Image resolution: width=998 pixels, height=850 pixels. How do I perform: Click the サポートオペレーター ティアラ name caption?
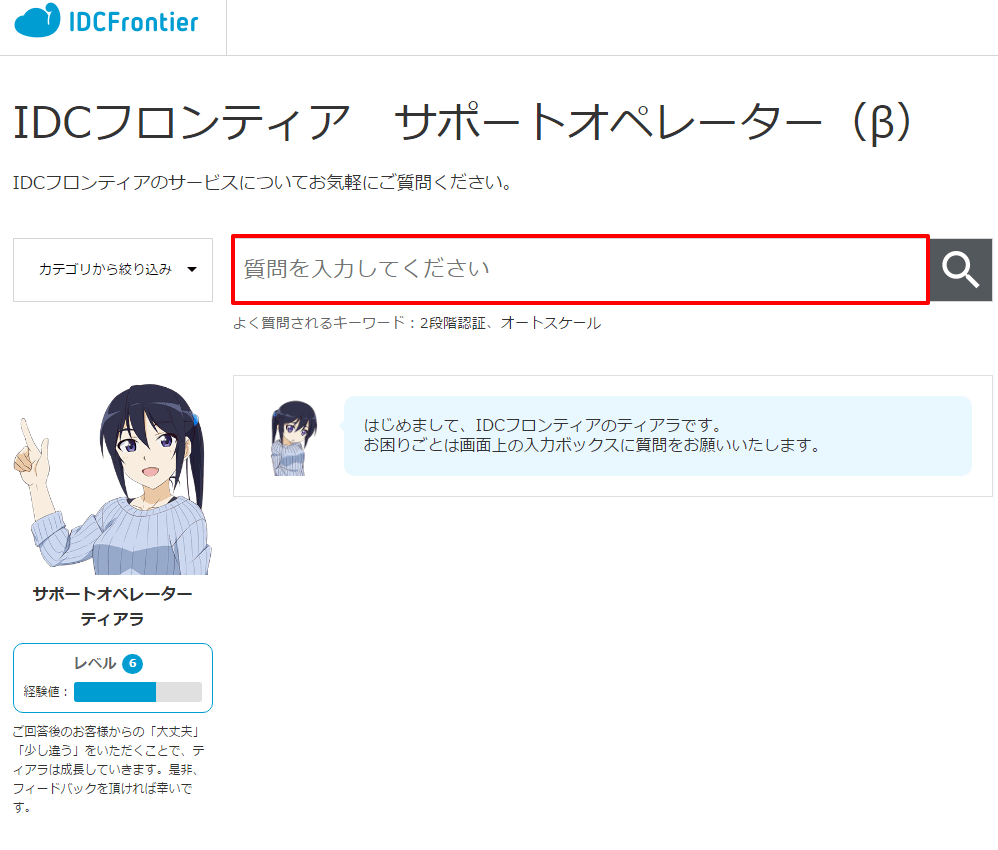pyautogui.click(x=113, y=606)
